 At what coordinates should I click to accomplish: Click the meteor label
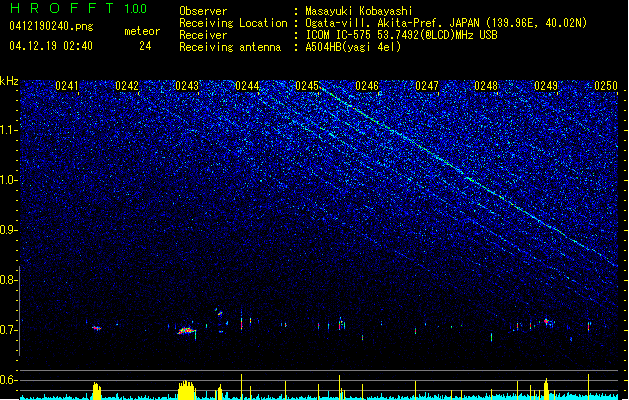pos(142,31)
